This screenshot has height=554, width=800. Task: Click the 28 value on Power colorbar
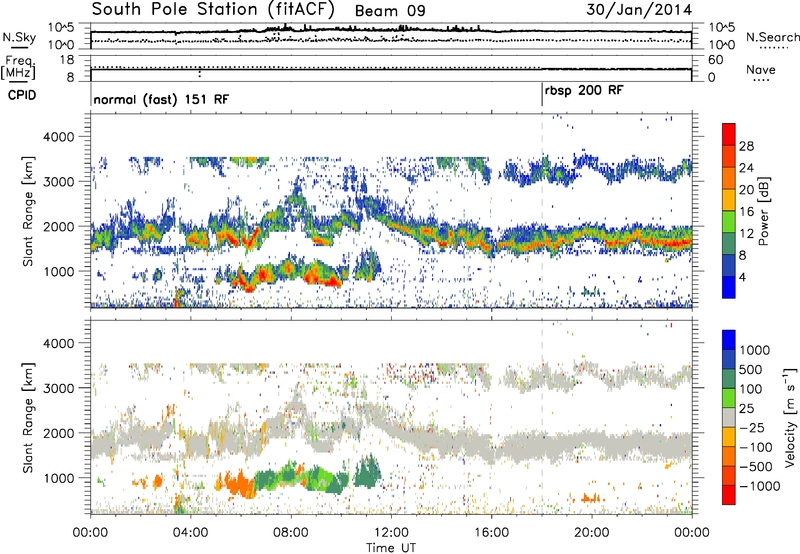point(746,146)
